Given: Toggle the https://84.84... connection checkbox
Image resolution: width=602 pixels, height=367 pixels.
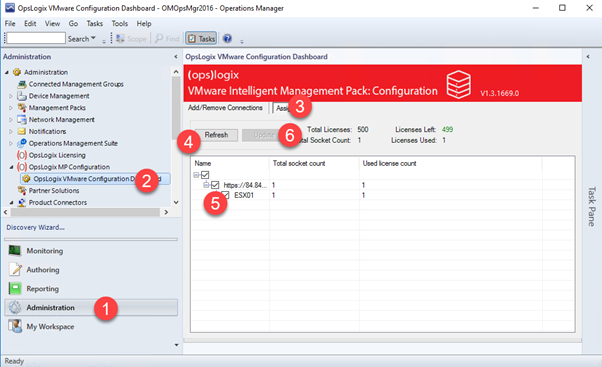Looking at the screenshot, I should (x=215, y=185).
